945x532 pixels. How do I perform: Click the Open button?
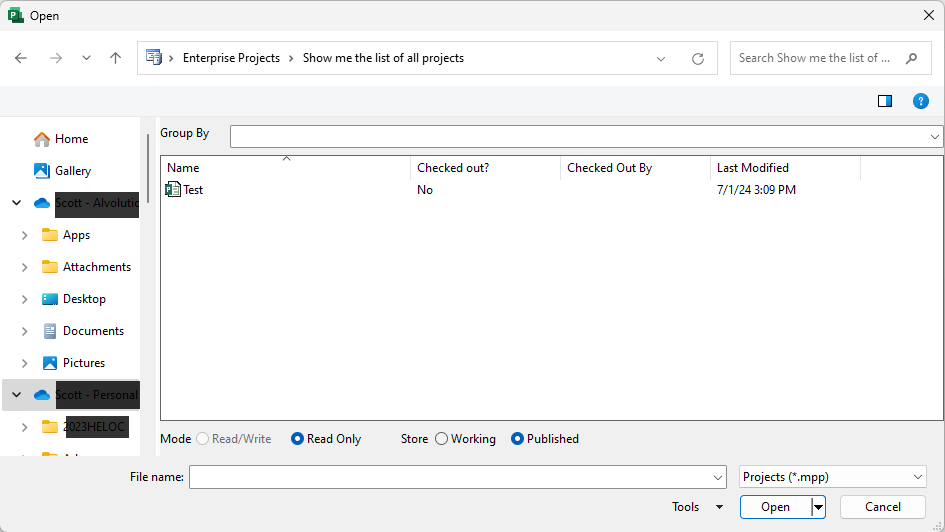point(776,507)
